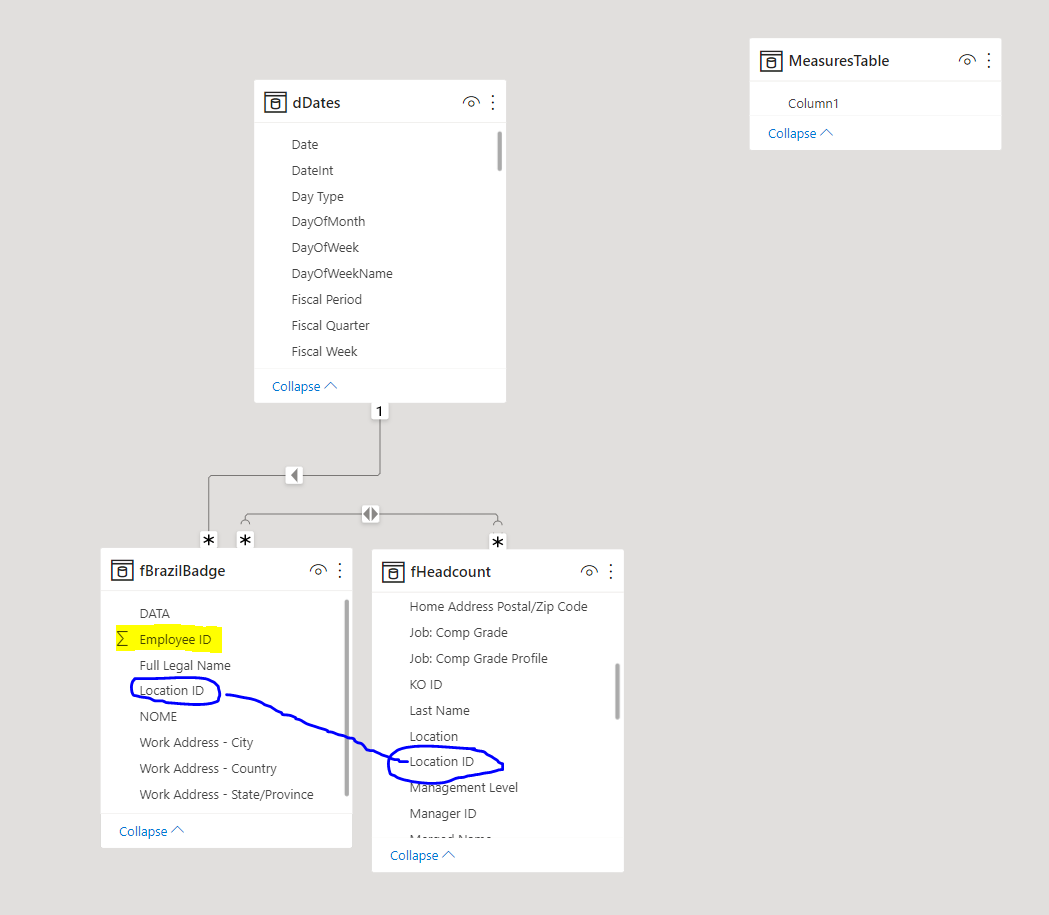Select the Fiscal Quarter field

(330, 326)
